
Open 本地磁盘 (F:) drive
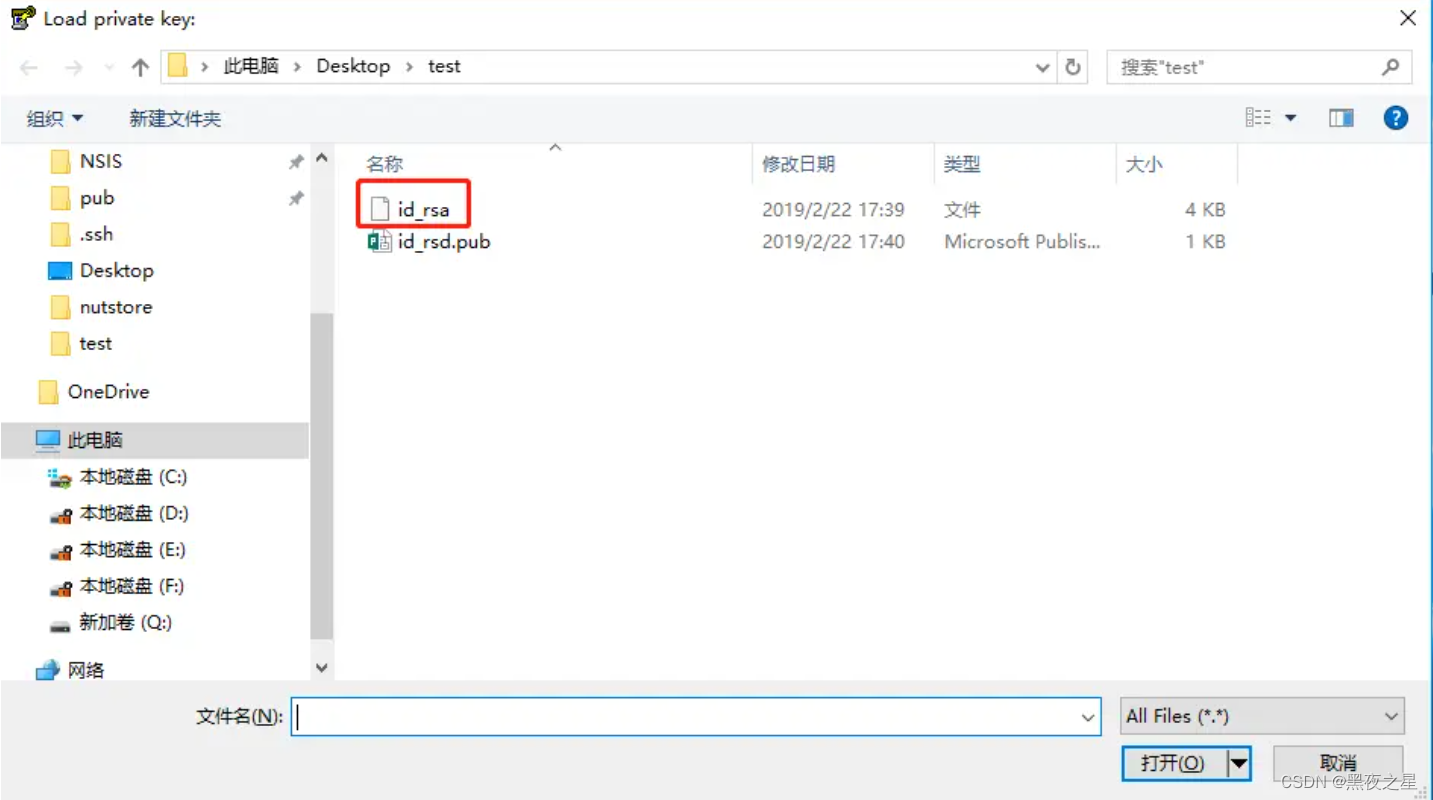131,586
